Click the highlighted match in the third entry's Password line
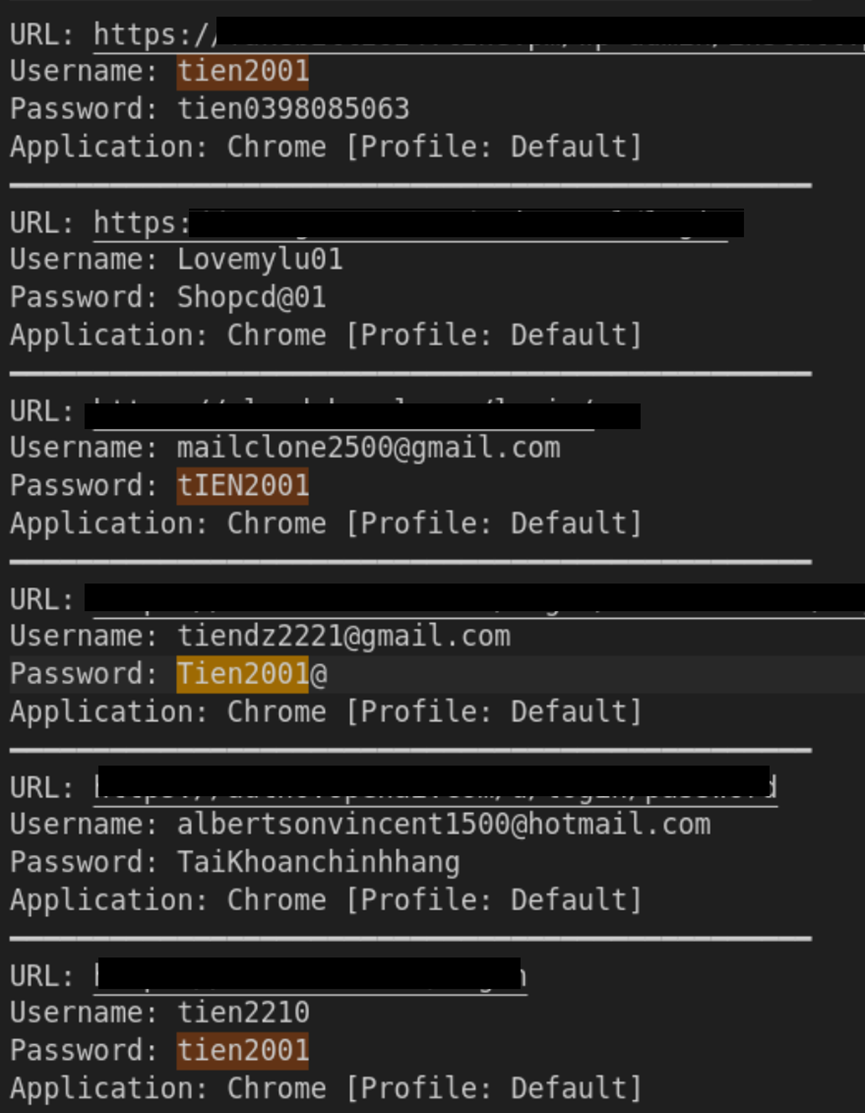The width and height of the screenshot is (865, 1113). tap(243, 486)
